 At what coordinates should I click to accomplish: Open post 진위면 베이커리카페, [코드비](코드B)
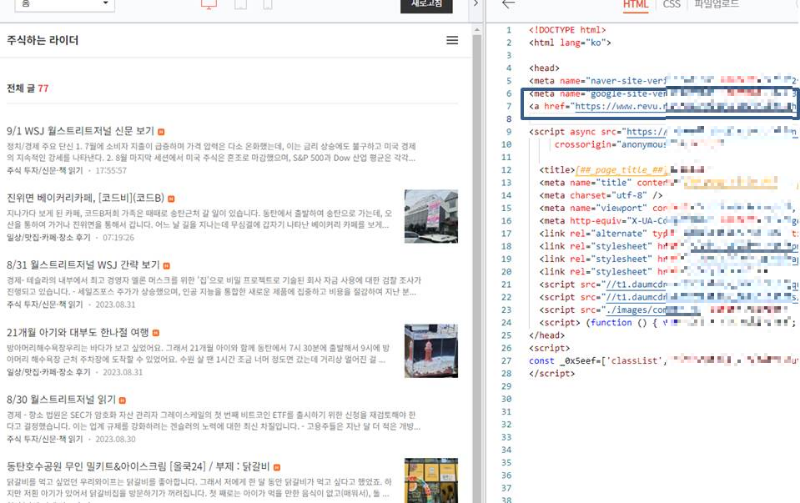coord(85,198)
